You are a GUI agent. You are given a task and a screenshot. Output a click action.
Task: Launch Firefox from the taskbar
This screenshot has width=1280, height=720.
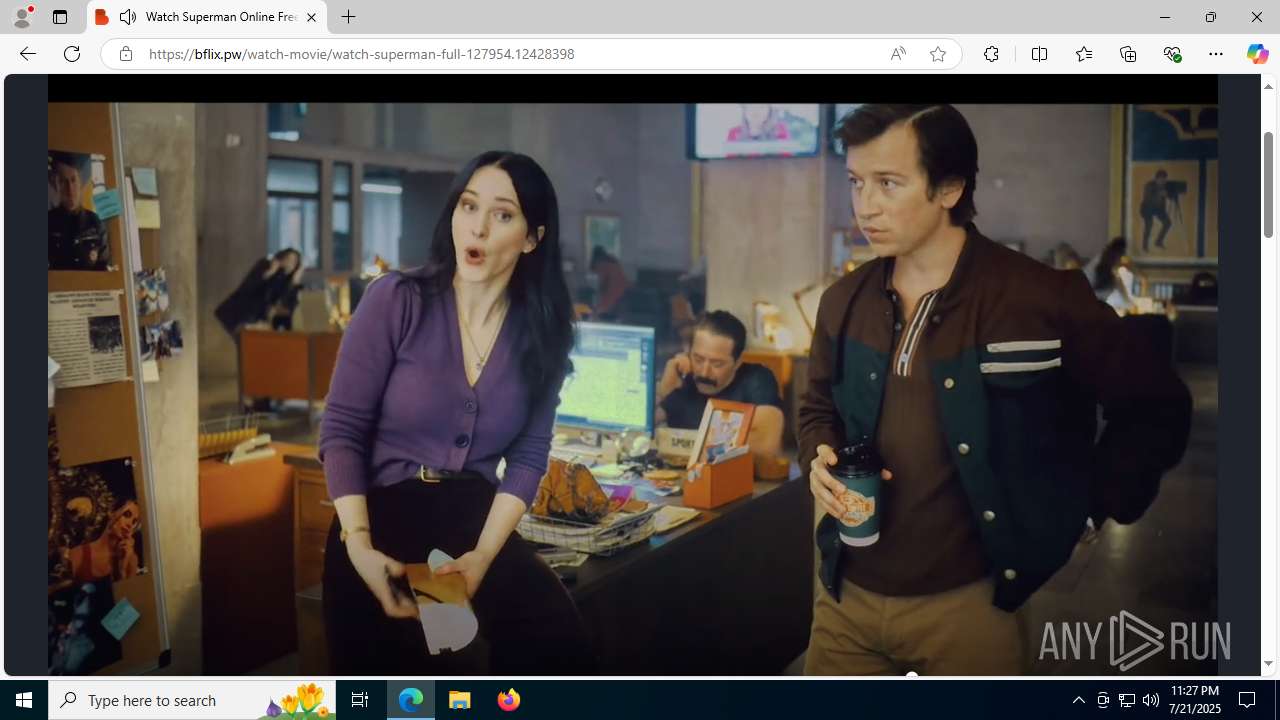click(x=508, y=700)
